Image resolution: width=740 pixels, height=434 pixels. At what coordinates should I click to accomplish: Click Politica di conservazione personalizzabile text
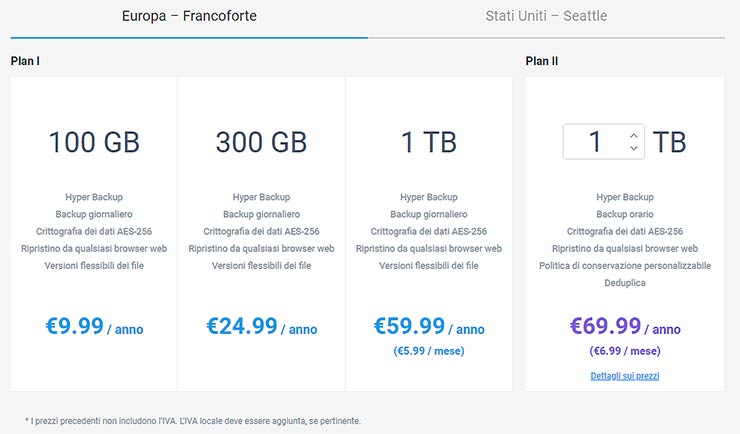pos(624,266)
